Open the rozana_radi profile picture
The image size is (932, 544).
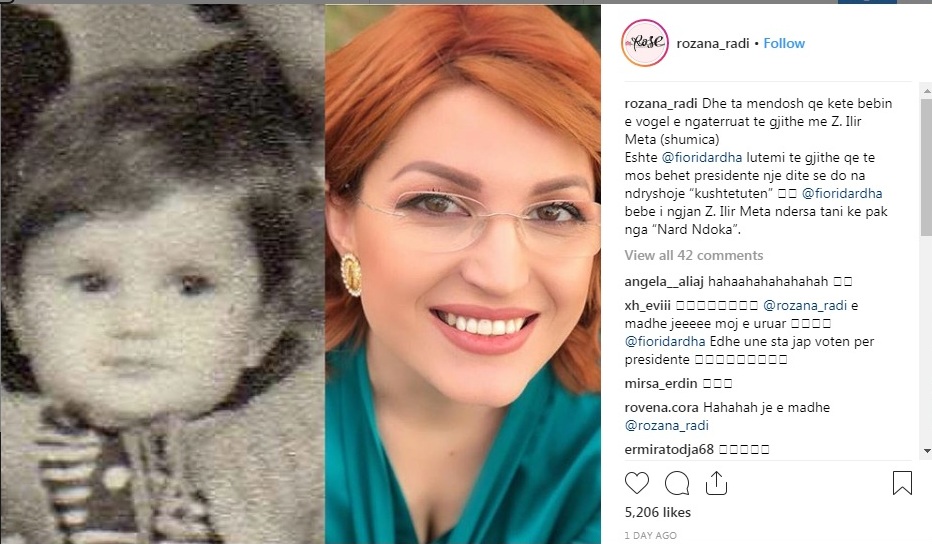[645, 43]
